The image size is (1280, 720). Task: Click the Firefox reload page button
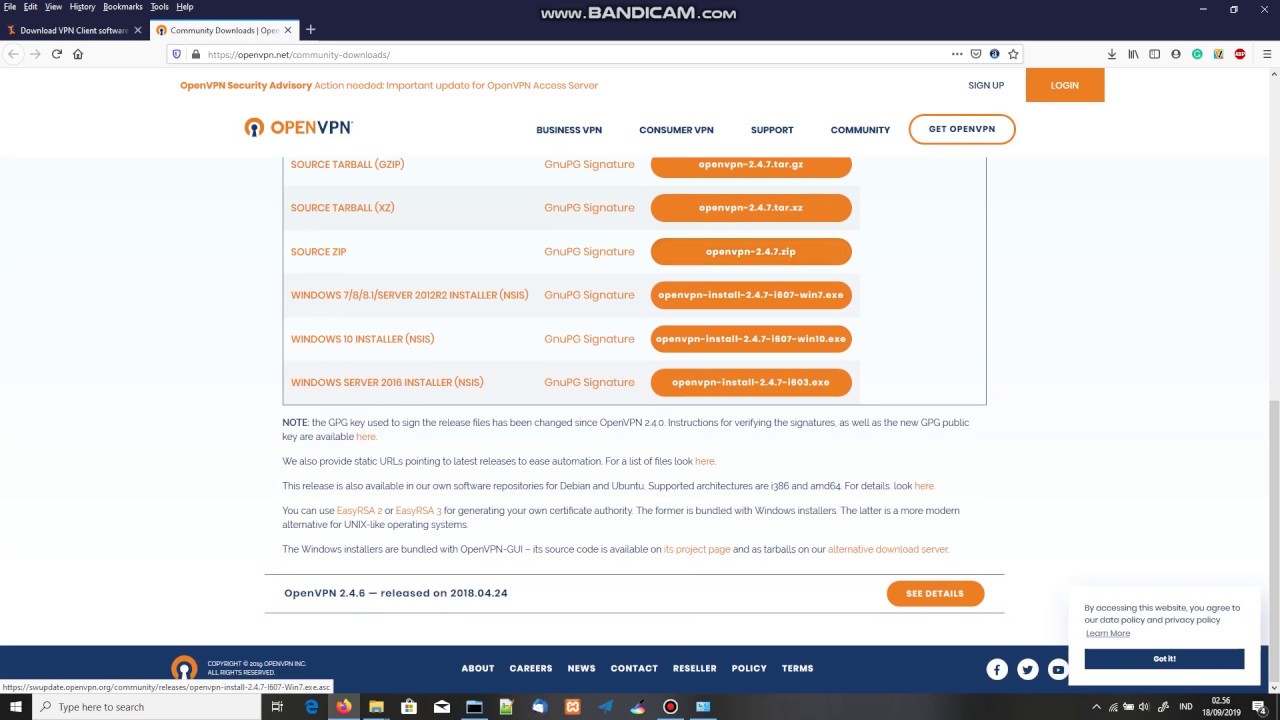(56, 54)
